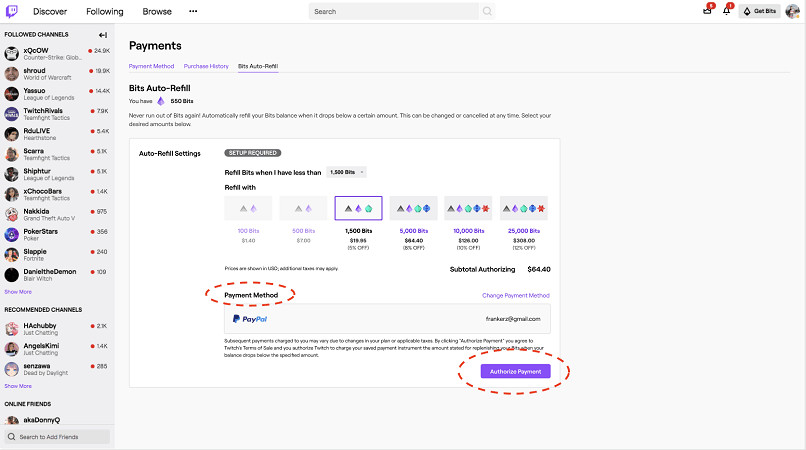Open DanieltheDemon channel avatar
Image resolution: width=806 pixels, height=450 pixels.
click(x=11, y=275)
